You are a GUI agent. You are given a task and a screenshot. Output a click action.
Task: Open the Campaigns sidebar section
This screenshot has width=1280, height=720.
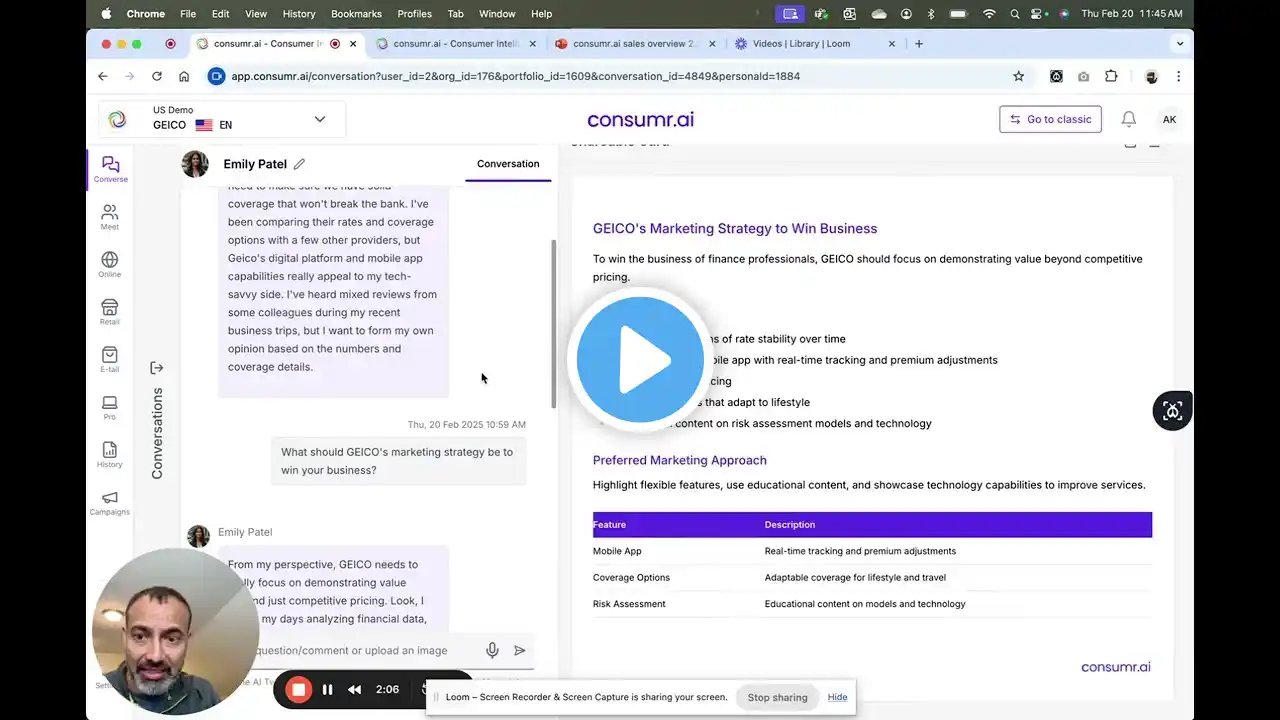(110, 502)
